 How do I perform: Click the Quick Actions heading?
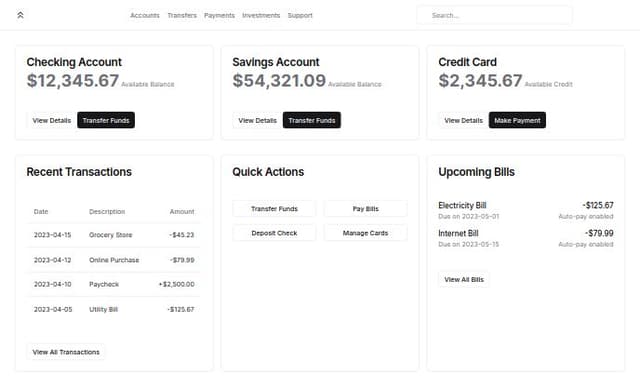268,172
